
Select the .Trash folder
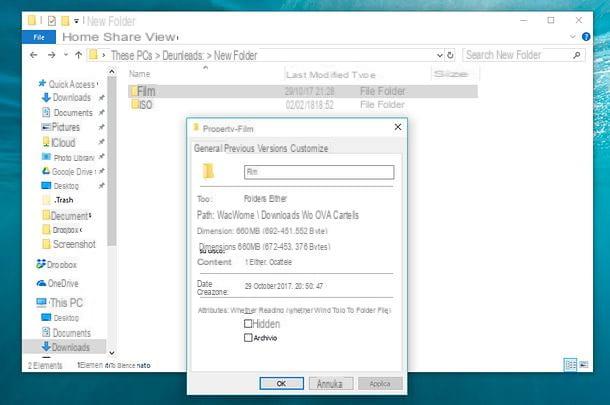point(63,200)
